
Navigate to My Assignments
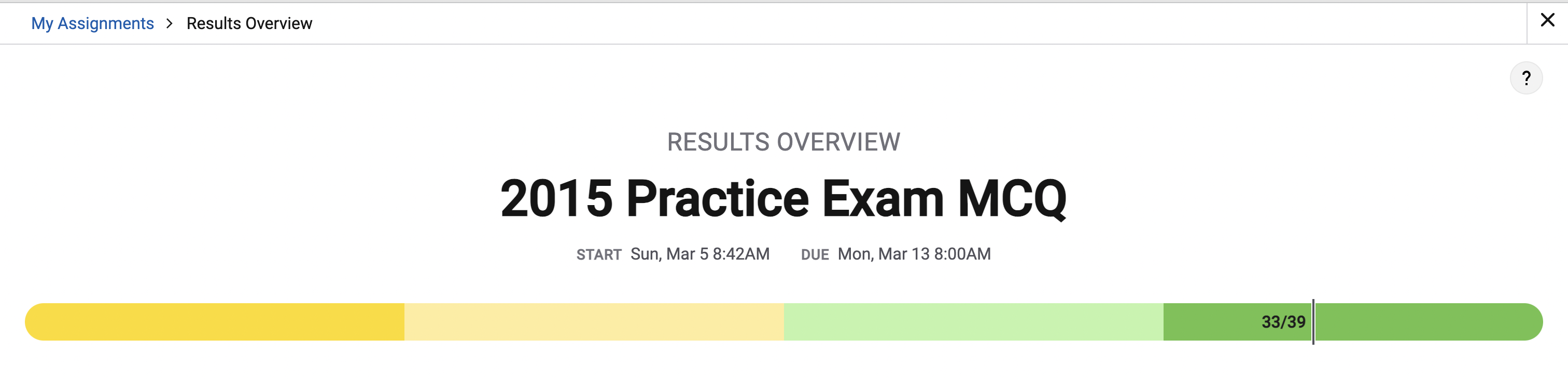tap(92, 23)
